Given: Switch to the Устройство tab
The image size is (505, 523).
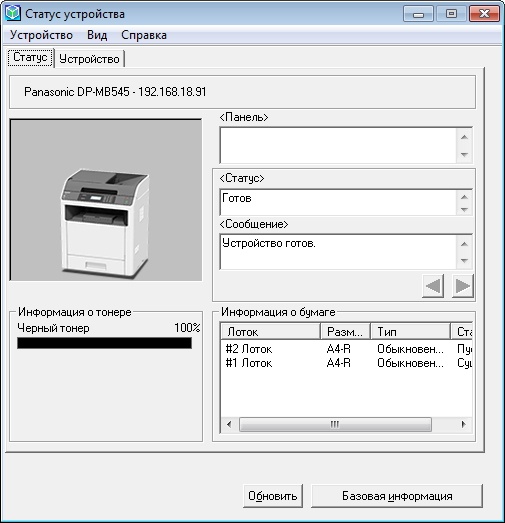Looking at the screenshot, I should point(89,59).
